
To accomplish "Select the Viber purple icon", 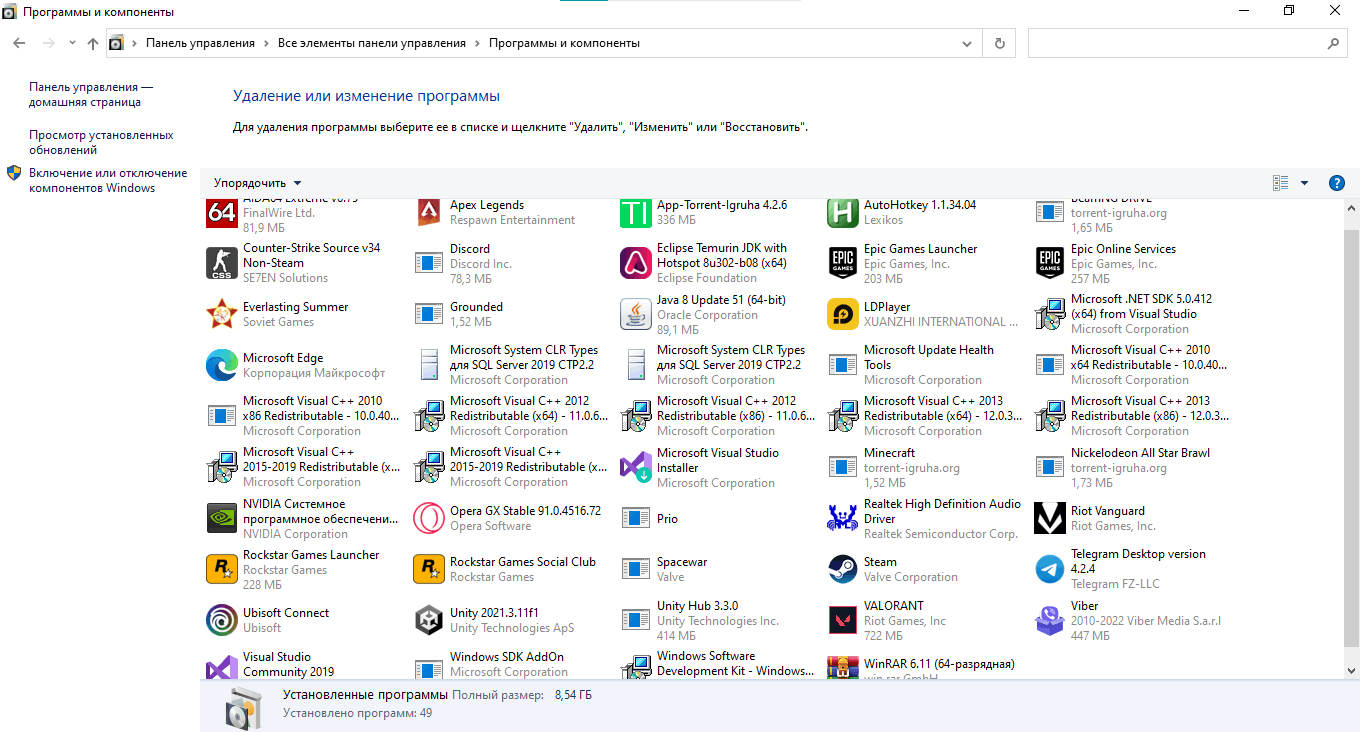I will coord(1050,620).
